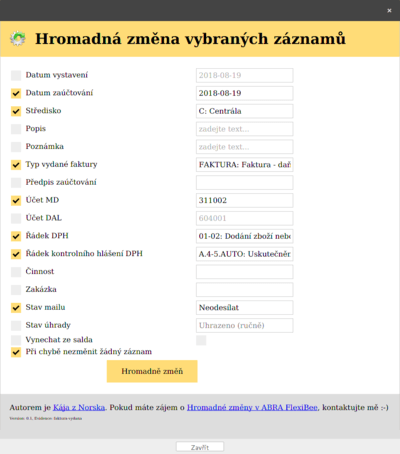
Task: Uncheck Při chybě nezměnit žádný záznam
Action: click(x=16, y=352)
